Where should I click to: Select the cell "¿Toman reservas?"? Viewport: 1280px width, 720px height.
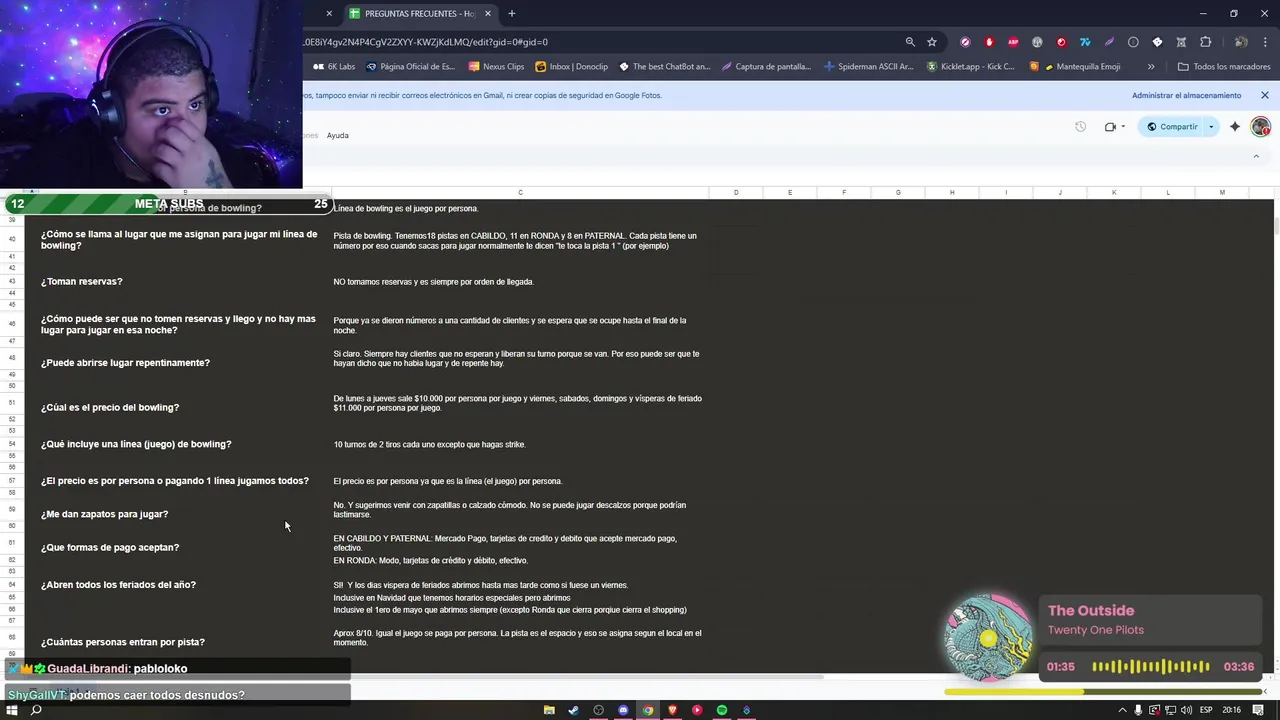pyautogui.click(x=81, y=282)
